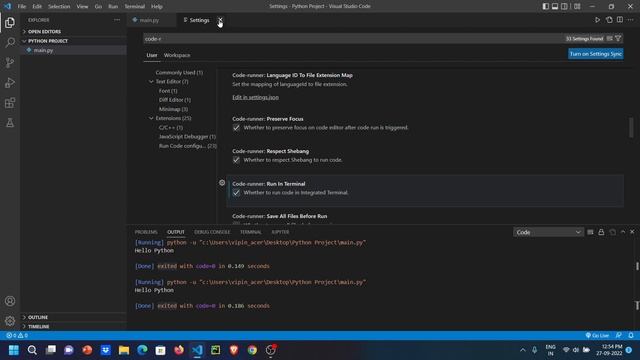640x360 pixels.
Task: Open the Extensions view
Action: pos(10,102)
